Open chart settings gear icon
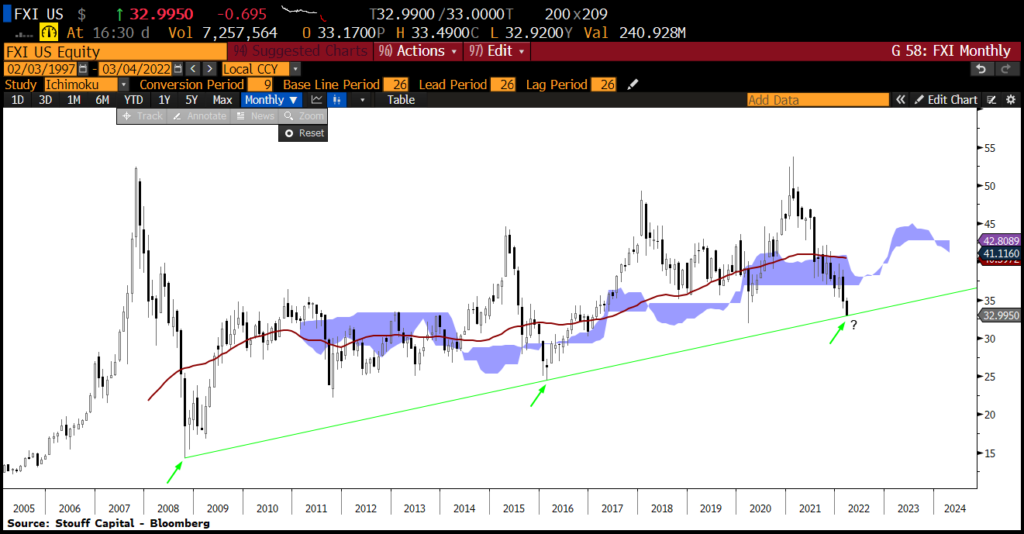The width and height of the screenshot is (1024, 534). click(x=1010, y=100)
